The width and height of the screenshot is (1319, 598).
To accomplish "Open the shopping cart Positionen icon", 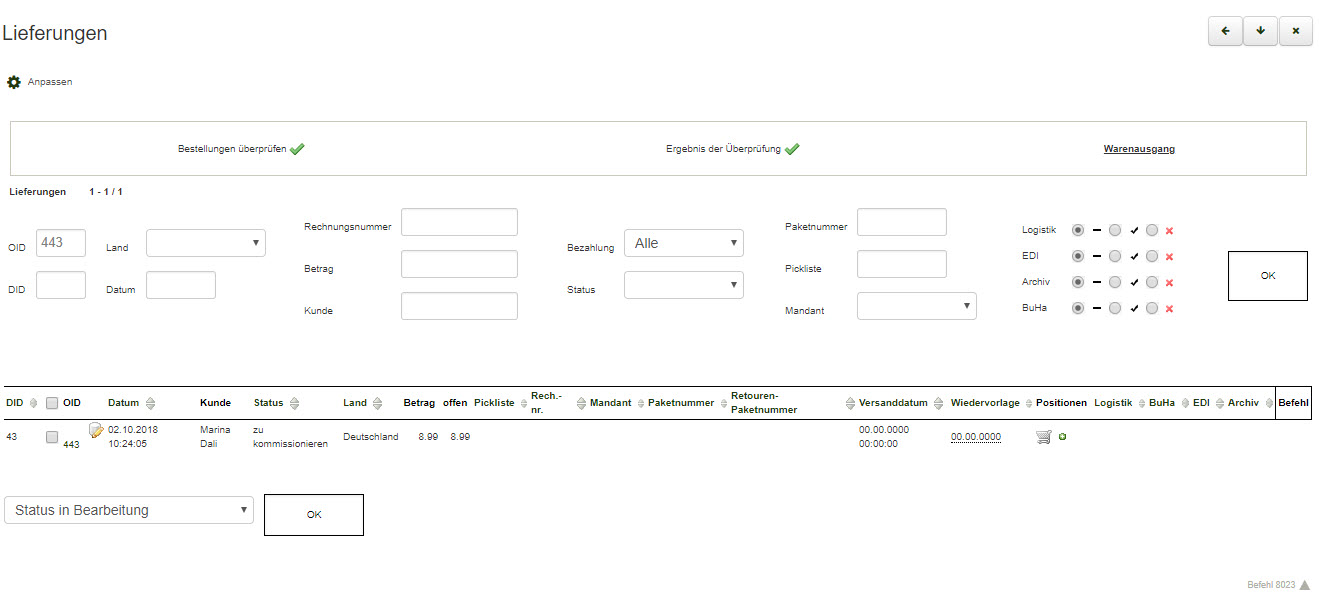I will click(x=1044, y=437).
